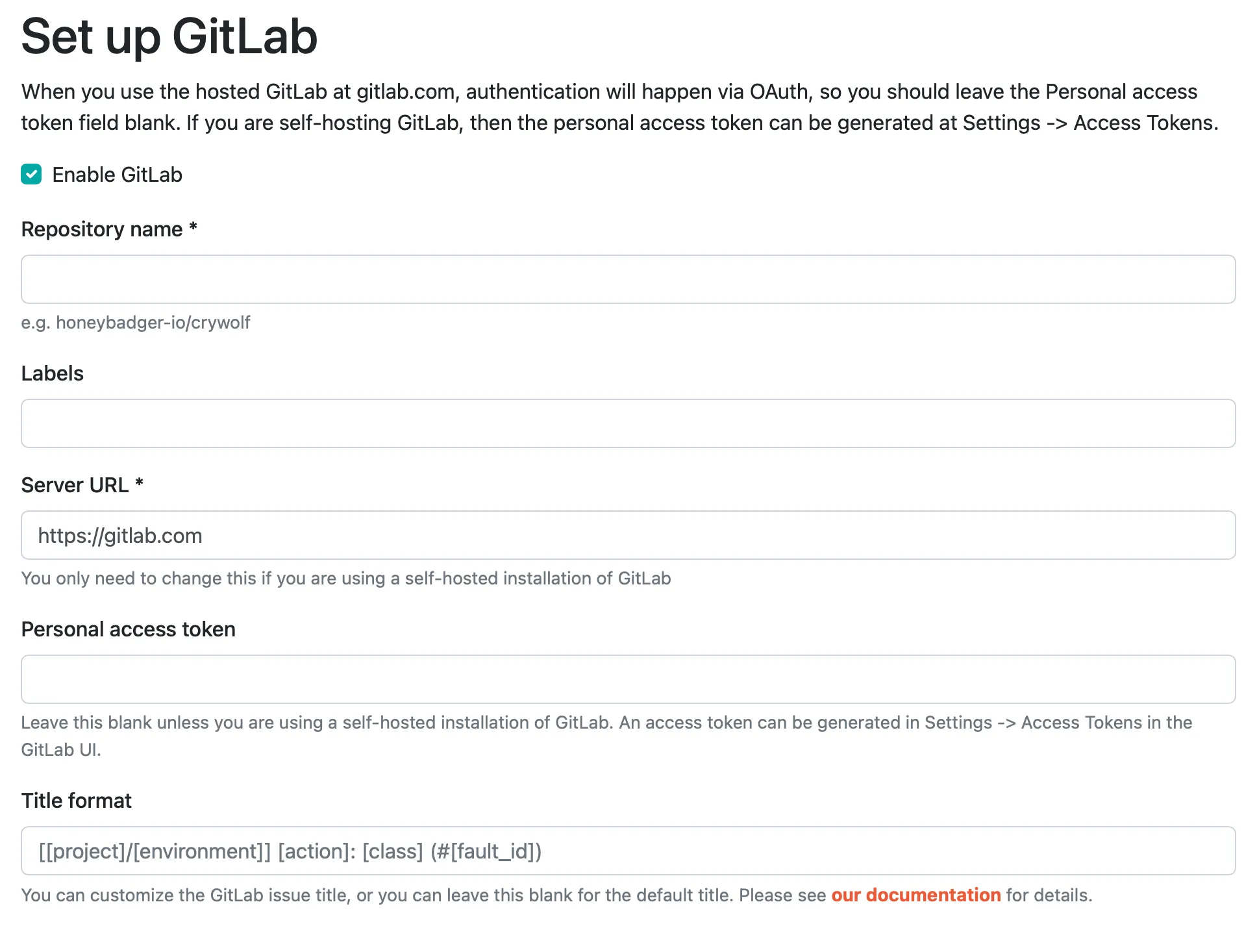Click the "You can customize the GitLab issue title" text
Image resolution: width=1257 pixels, height=952 pixels.
tap(422, 895)
